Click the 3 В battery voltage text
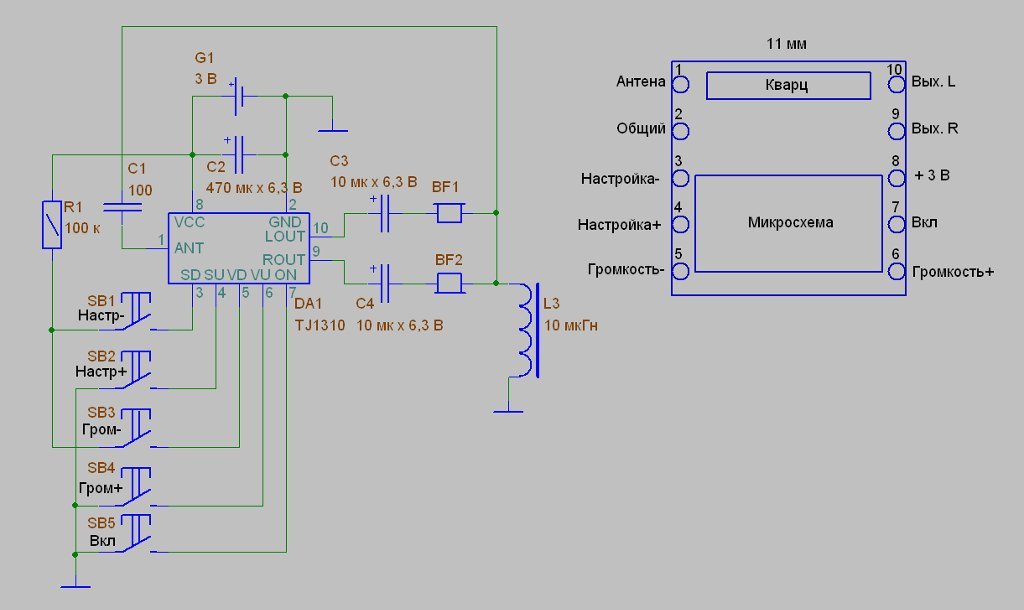The width and height of the screenshot is (1024, 610). click(206, 79)
